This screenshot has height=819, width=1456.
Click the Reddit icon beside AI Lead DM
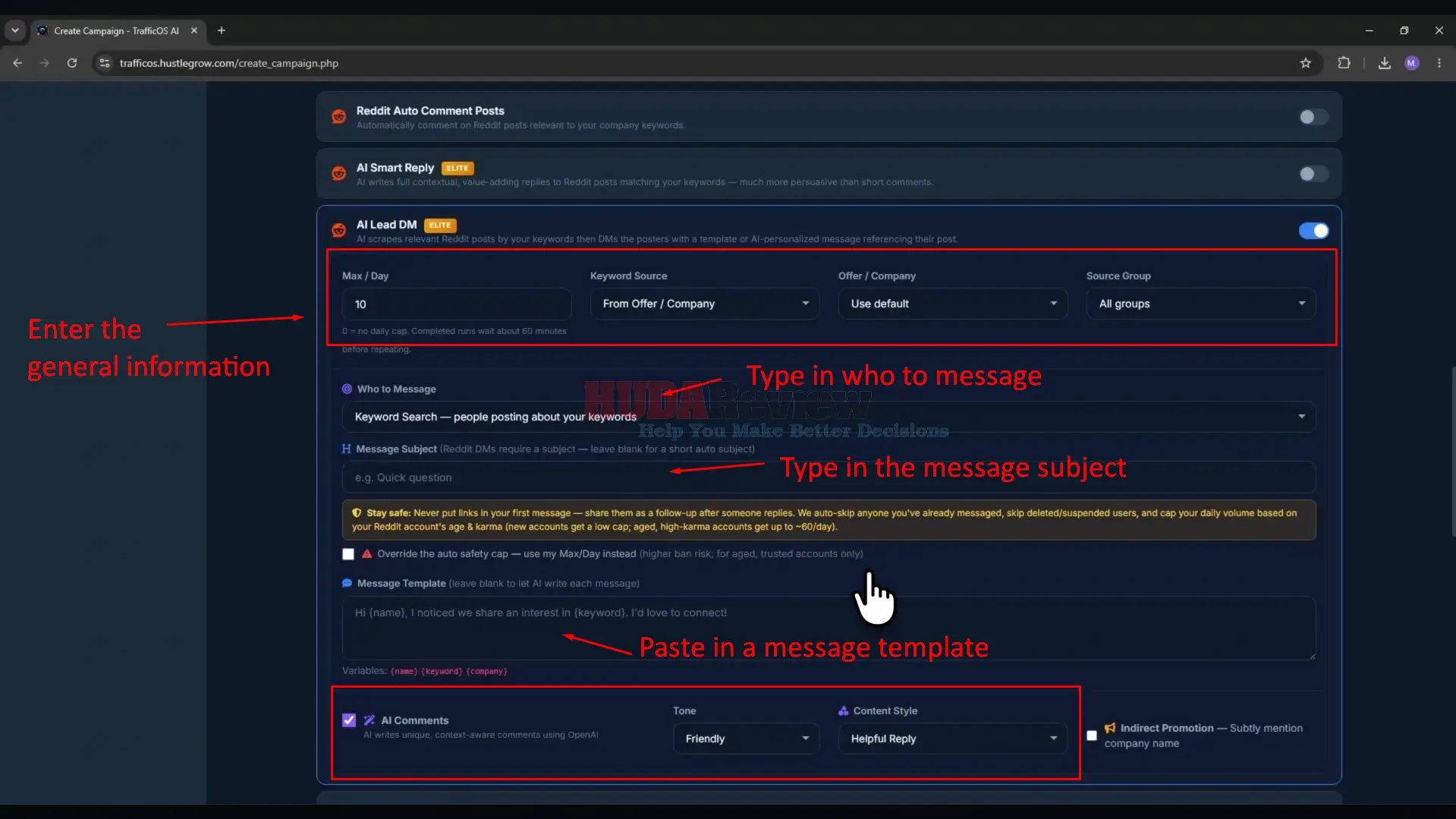coord(339,231)
